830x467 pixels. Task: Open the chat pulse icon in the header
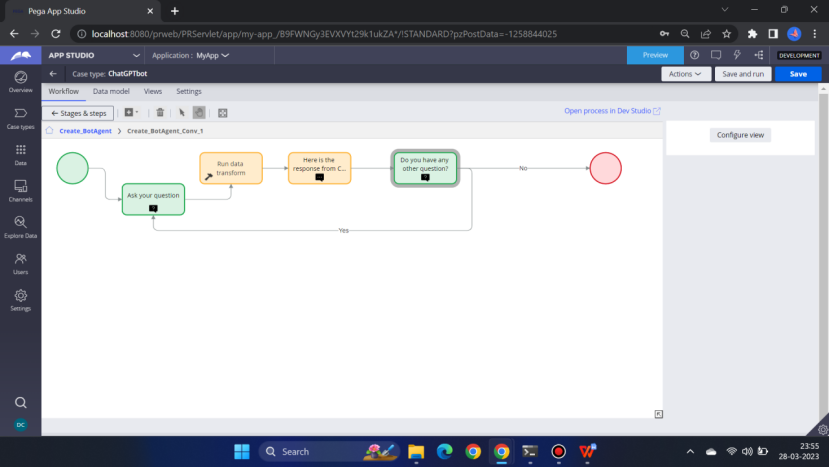pos(716,55)
